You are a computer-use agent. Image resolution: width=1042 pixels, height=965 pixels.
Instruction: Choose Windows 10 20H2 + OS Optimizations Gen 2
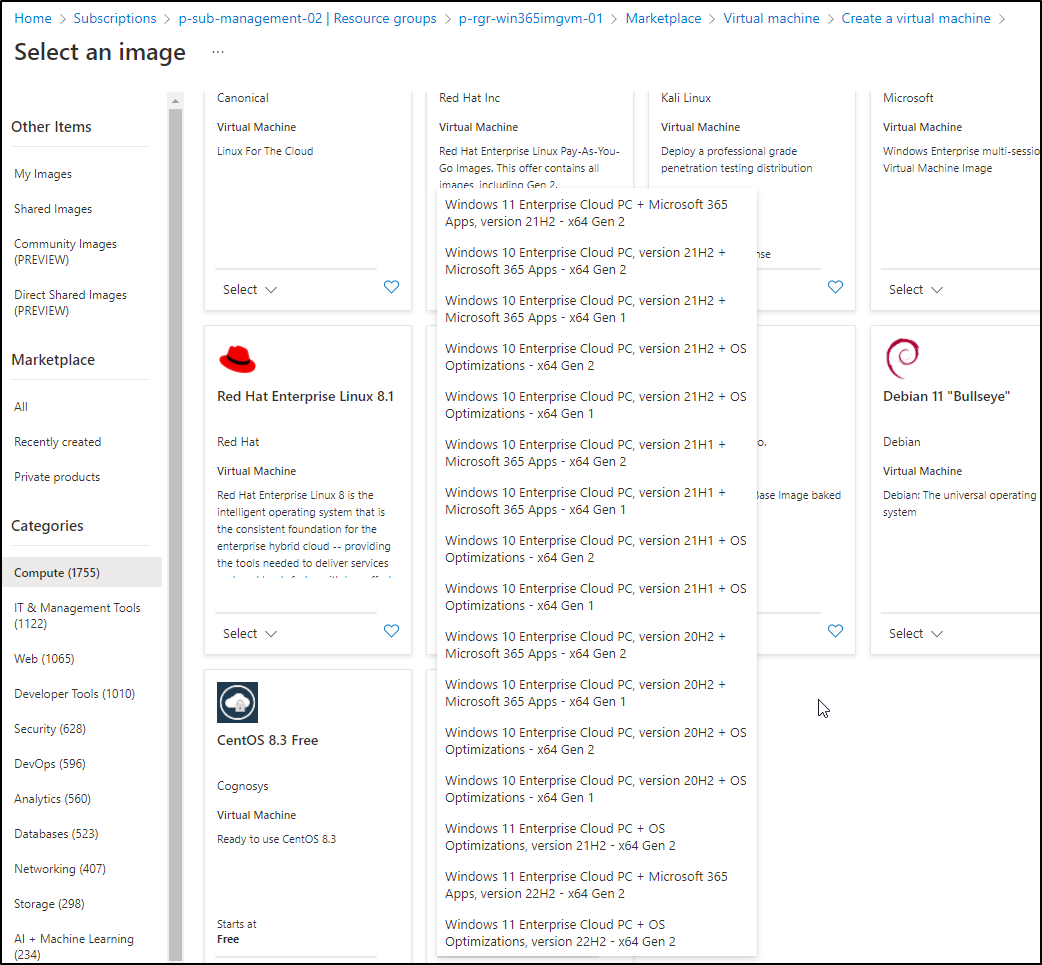coord(596,741)
